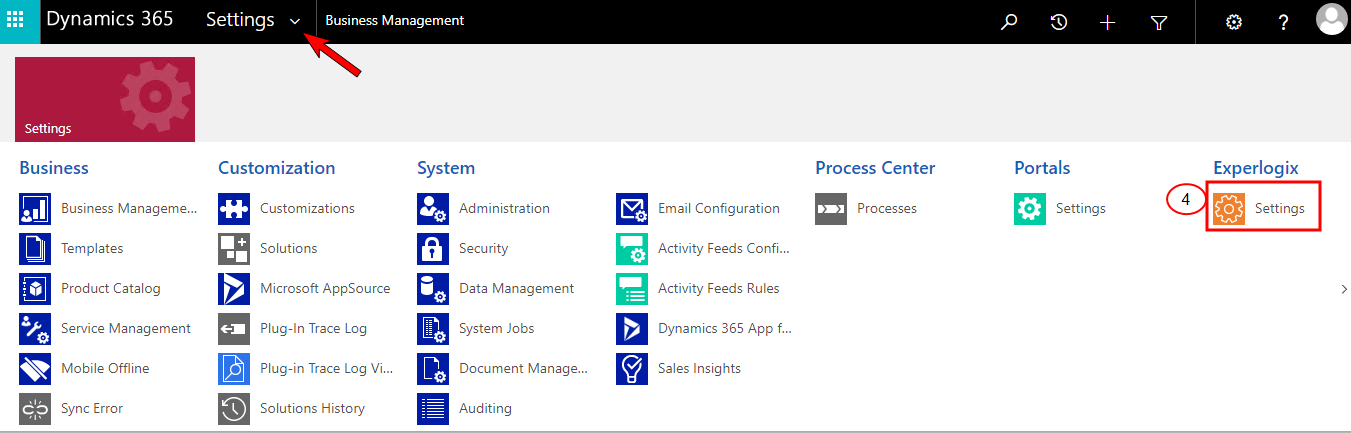This screenshot has height=433, width=1351.
Task: Open the advanced find funnel icon
Action: (x=1159, y=22)
